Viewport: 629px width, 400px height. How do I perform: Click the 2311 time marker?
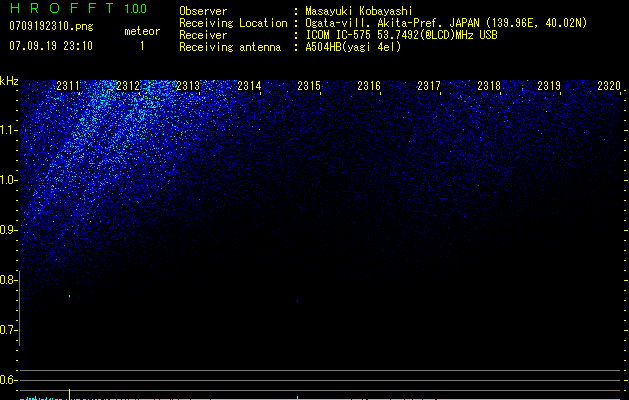(68, 85)
